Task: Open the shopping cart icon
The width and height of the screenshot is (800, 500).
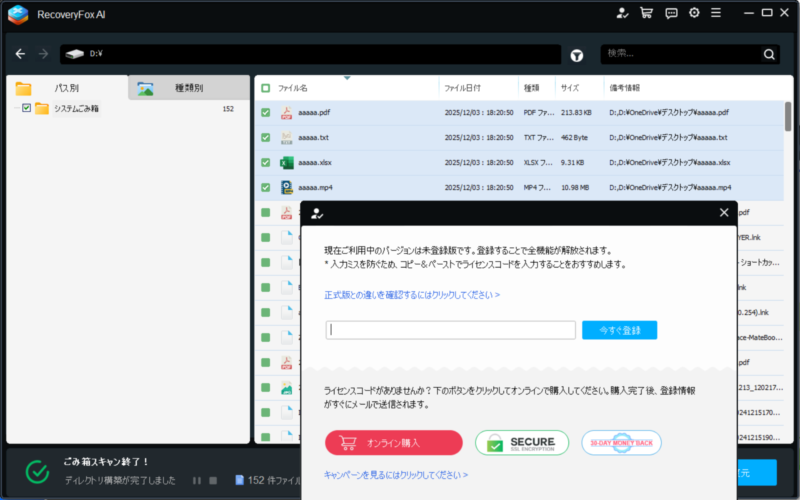Action: click(647, 13)
